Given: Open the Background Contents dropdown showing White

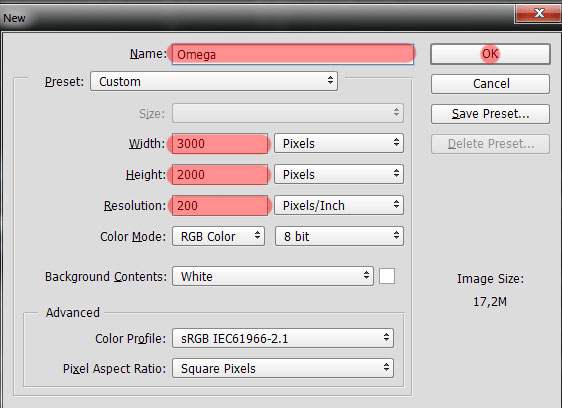Looking at the screenshot, I should (273, 276).
